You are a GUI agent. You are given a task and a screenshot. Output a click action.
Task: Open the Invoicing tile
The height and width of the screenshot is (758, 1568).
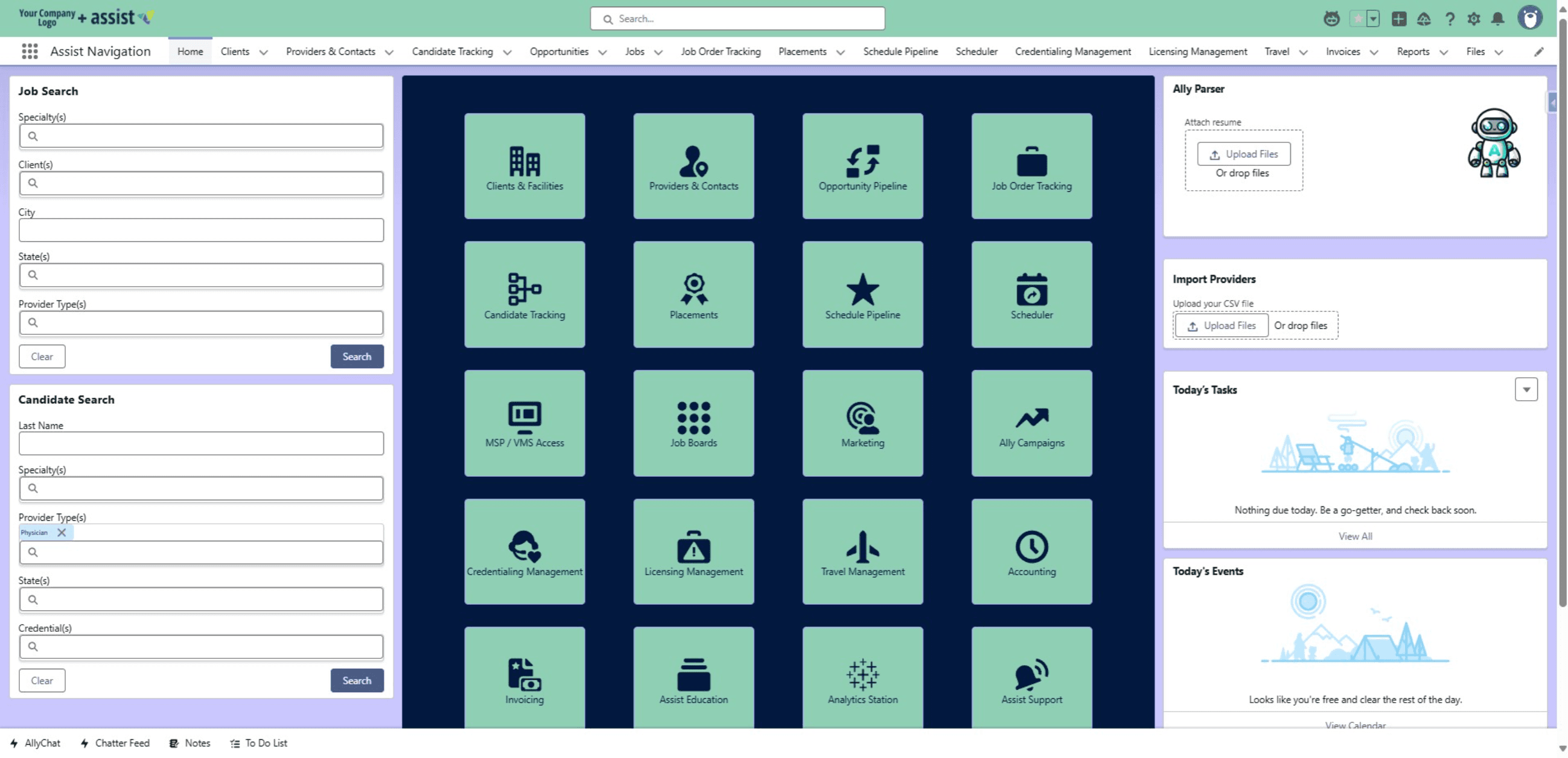click(524, 678)
